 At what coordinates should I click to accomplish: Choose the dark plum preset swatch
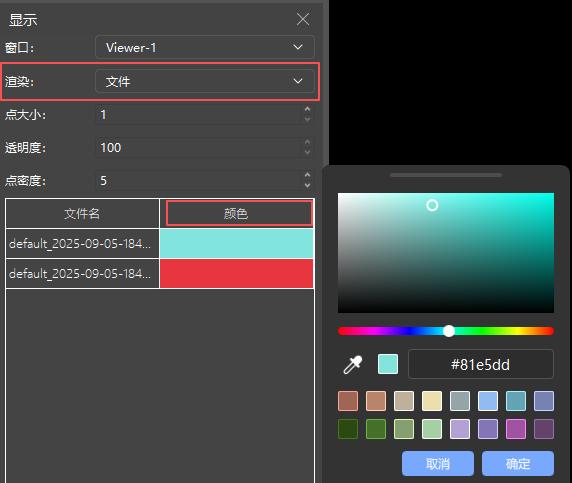[x=544, y=429]
